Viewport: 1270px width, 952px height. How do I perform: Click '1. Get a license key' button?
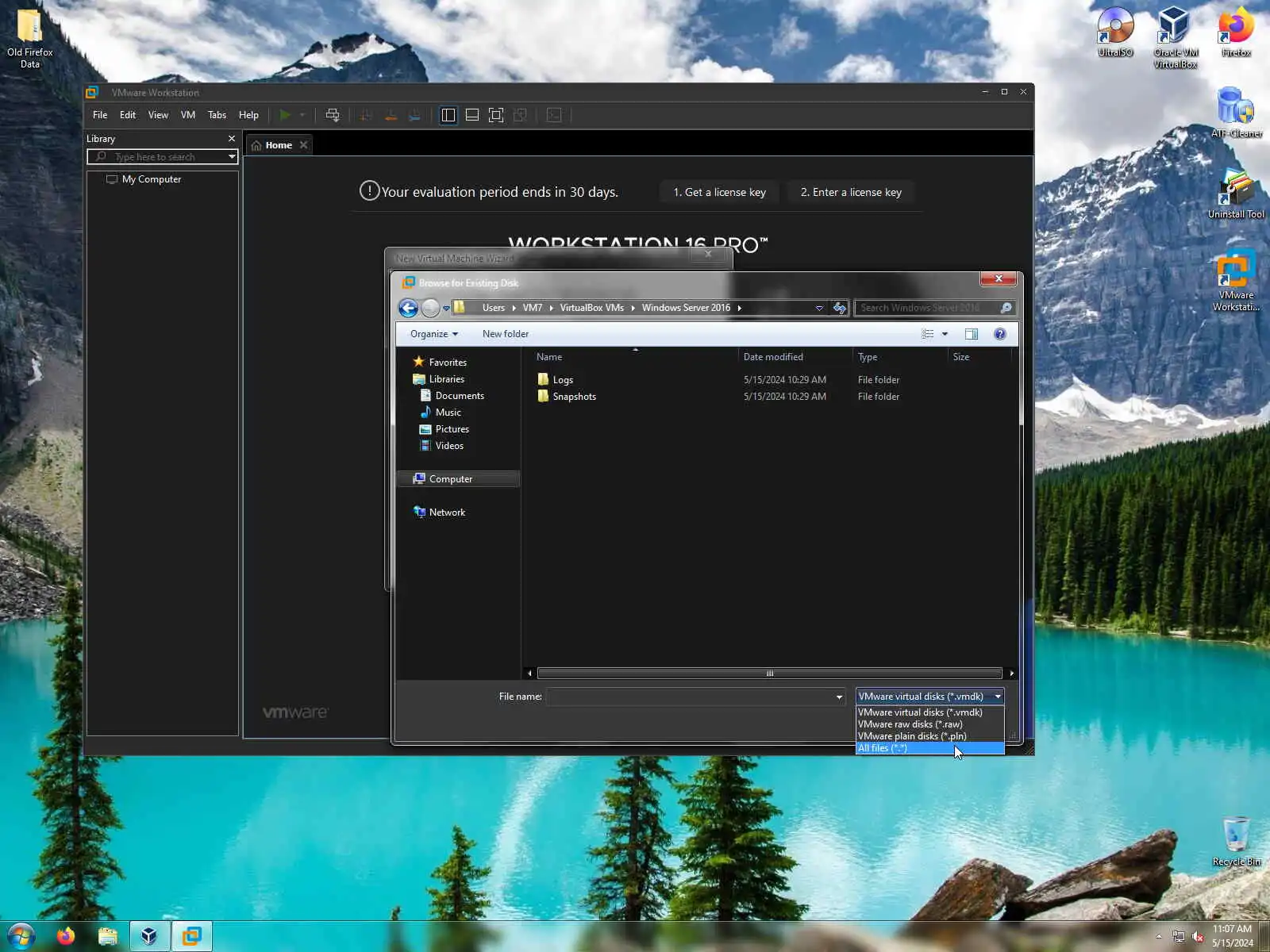point(719,192)
